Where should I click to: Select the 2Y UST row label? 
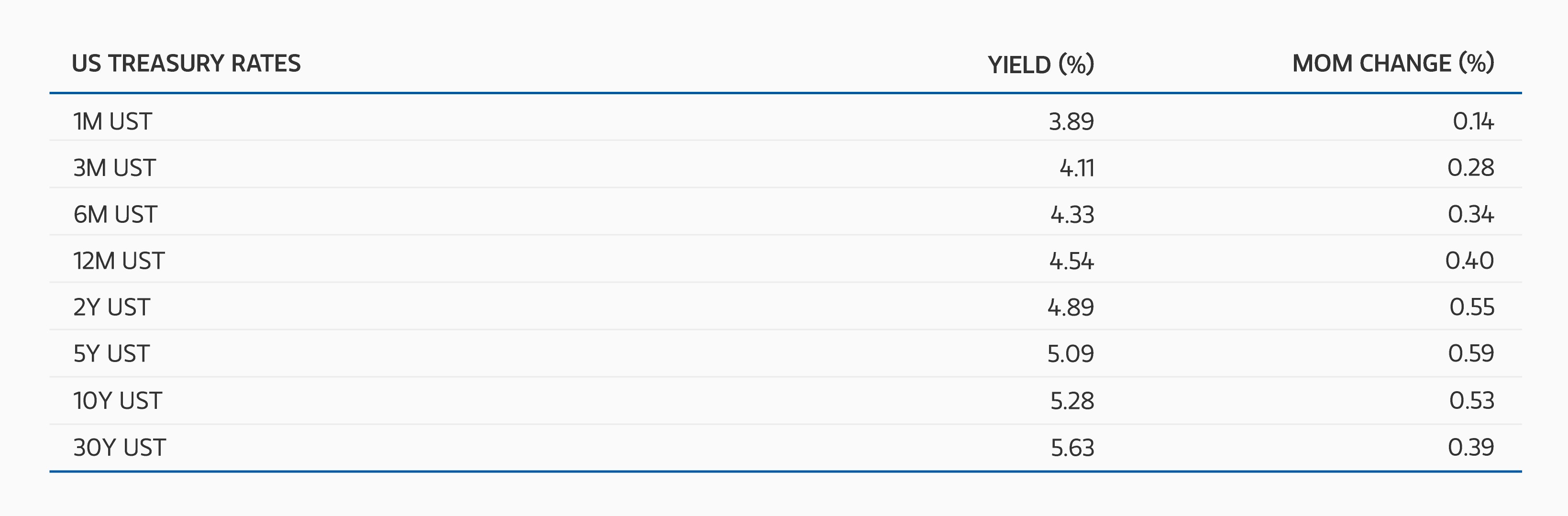[111, 307]
